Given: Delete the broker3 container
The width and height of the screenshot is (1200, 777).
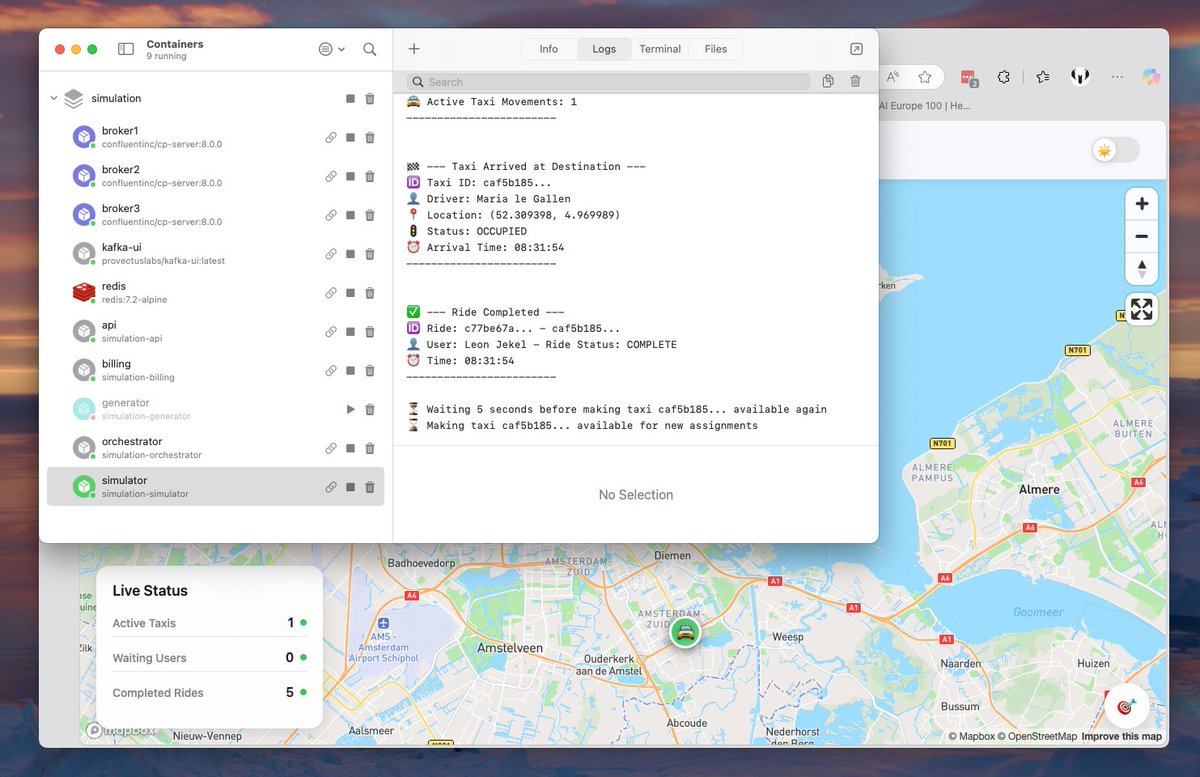Looking at the screenshot, I should tap(370, 215).
